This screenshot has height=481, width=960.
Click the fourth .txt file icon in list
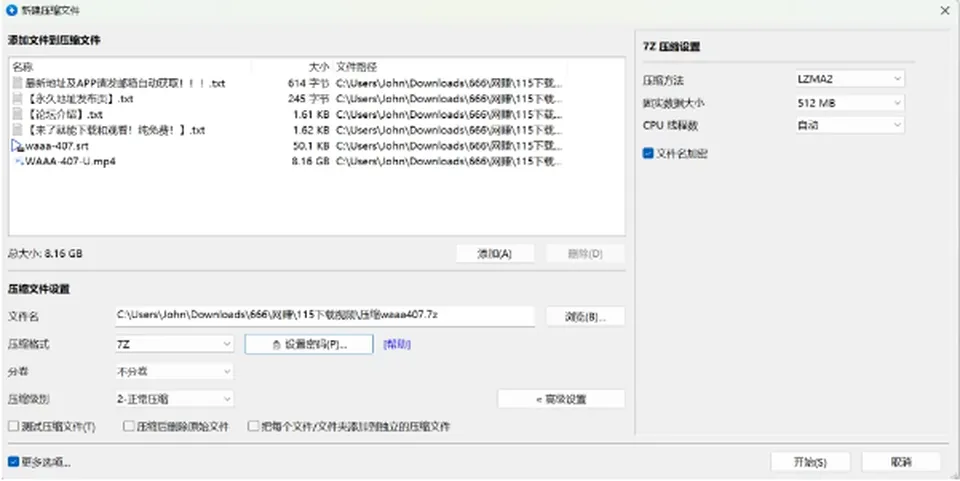18,130
